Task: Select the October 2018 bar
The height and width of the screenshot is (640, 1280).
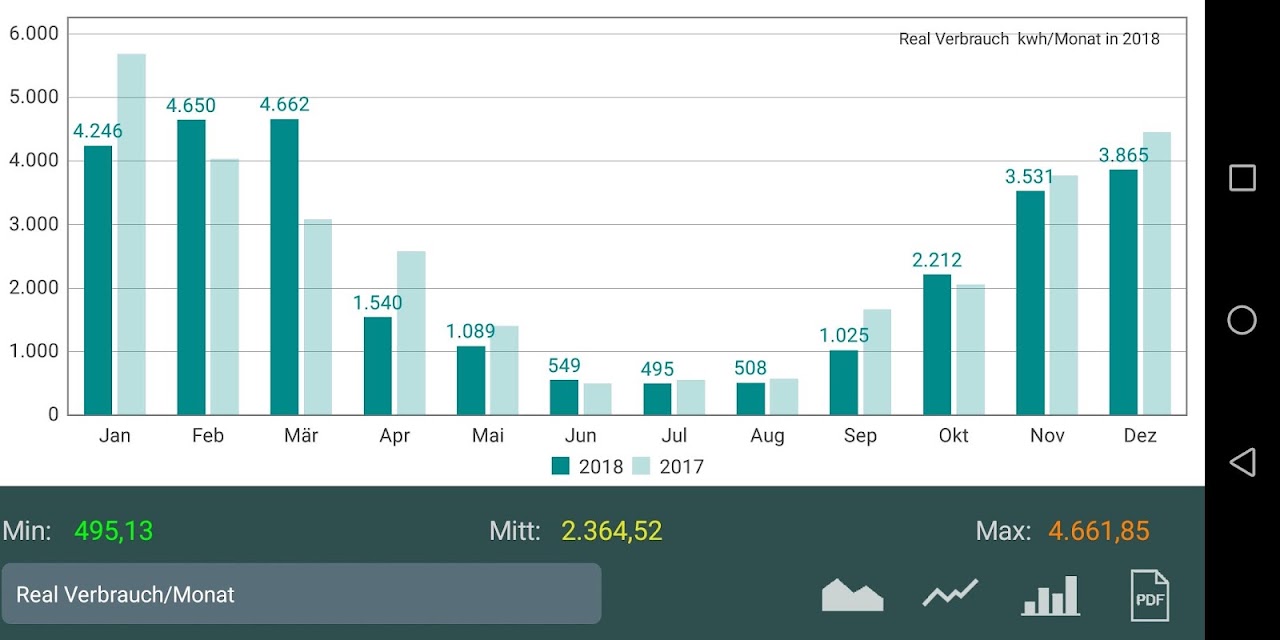Action: point(937,344)
